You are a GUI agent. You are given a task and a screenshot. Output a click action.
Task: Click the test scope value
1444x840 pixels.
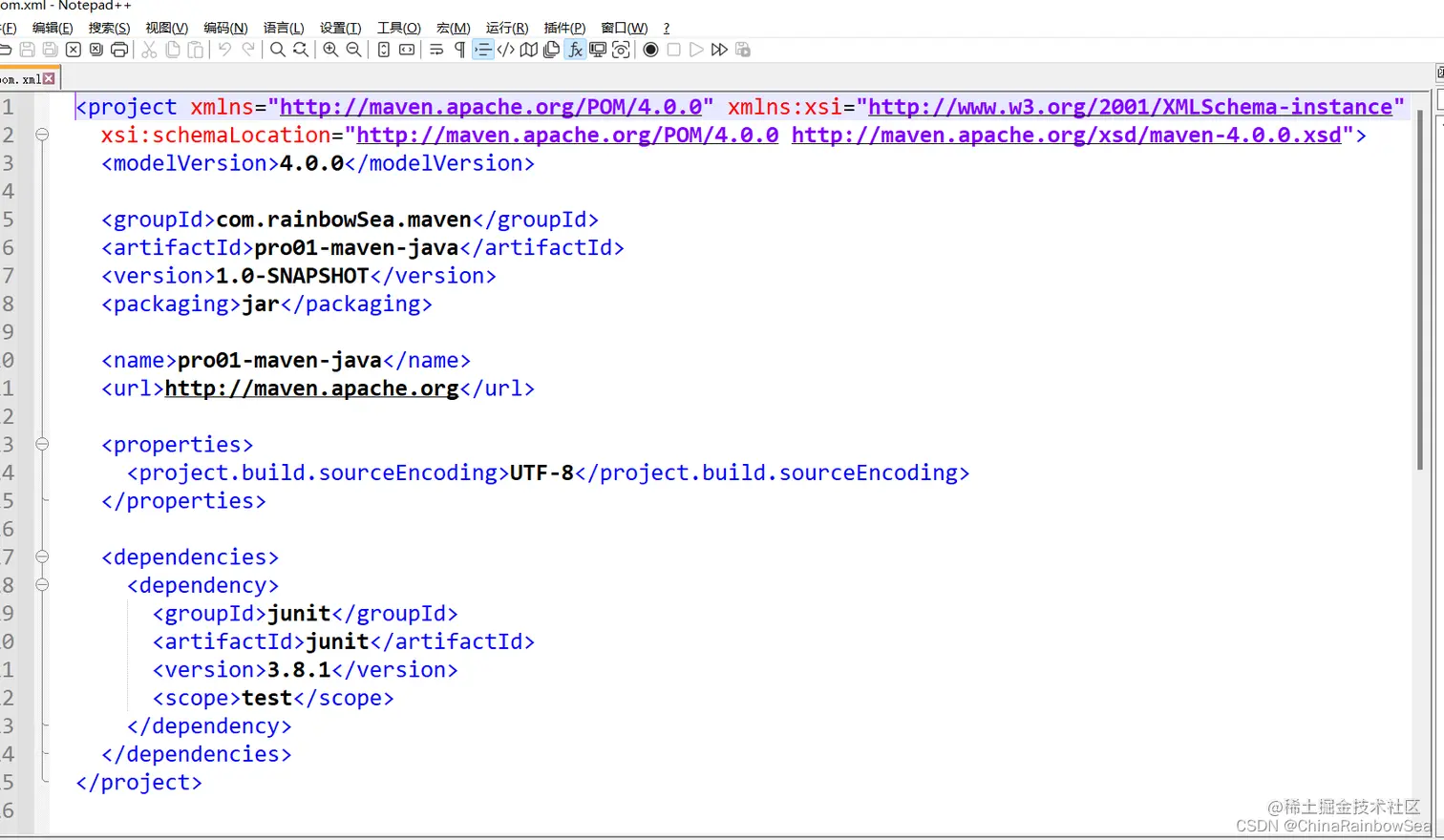coord(267,699)
